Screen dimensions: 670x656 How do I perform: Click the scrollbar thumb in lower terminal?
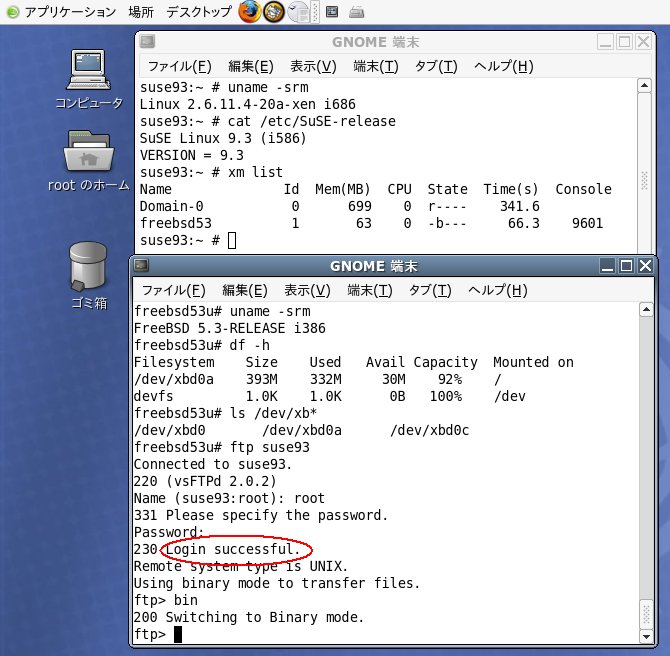(646, 614)
